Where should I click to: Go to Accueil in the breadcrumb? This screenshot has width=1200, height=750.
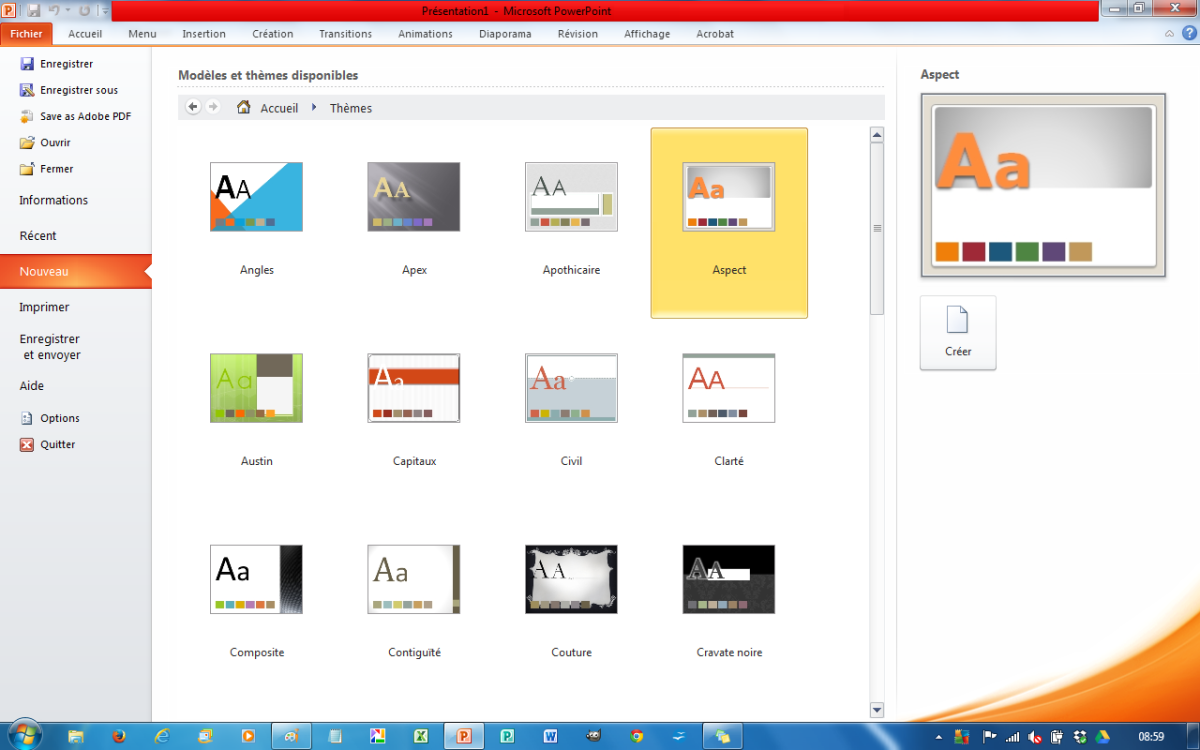pyautogui.click(x=279, y=108)
